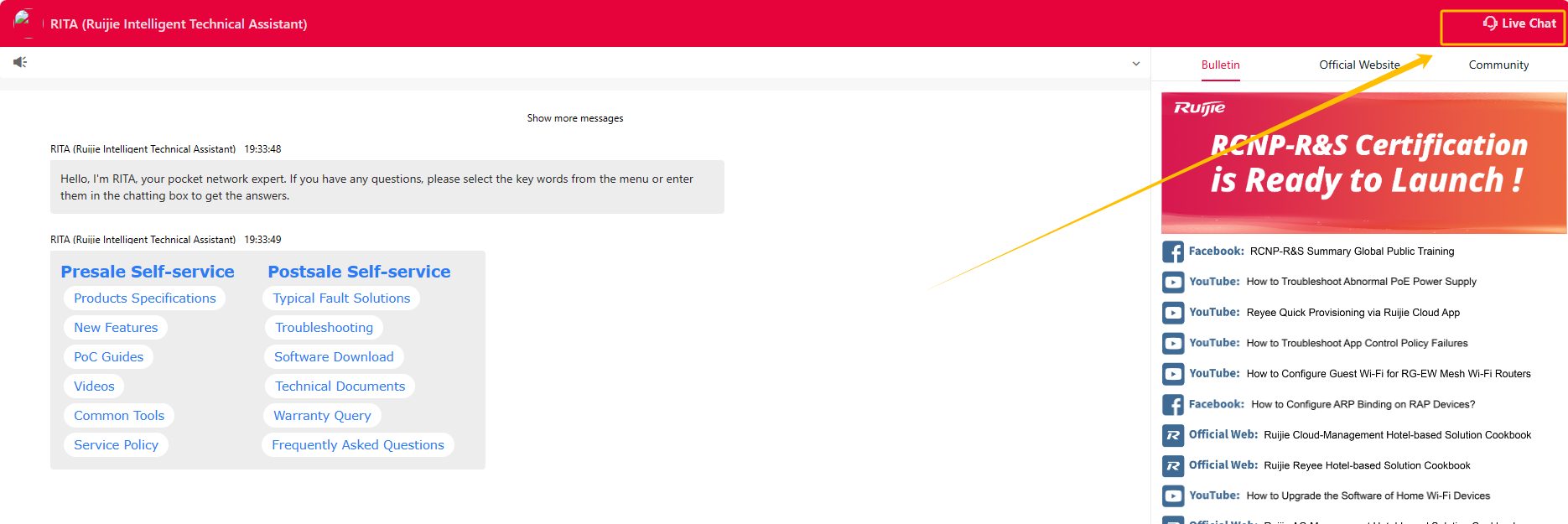Switch to the Community tab
Viewport: 1568px width, 524px height.
[1498, 65]
